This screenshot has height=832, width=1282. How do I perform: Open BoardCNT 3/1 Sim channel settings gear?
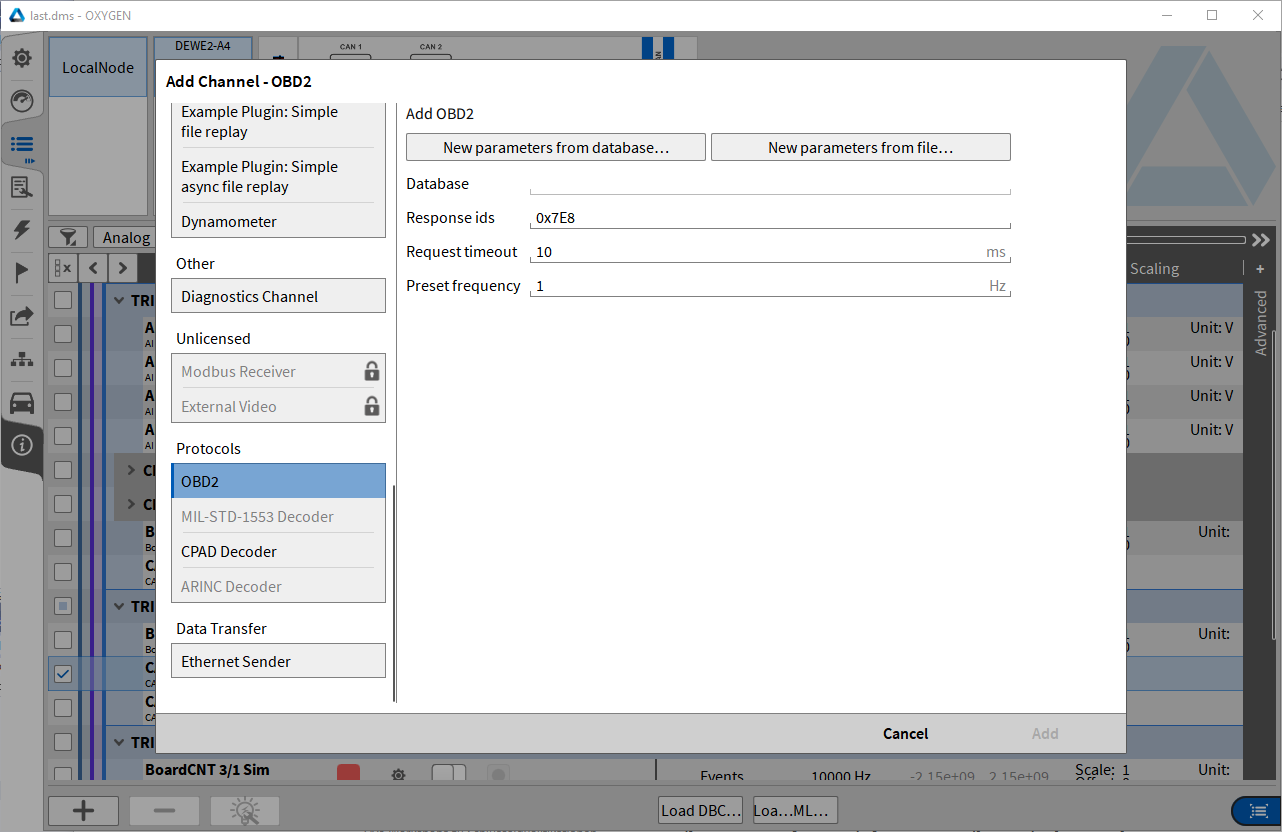(398, 773)
